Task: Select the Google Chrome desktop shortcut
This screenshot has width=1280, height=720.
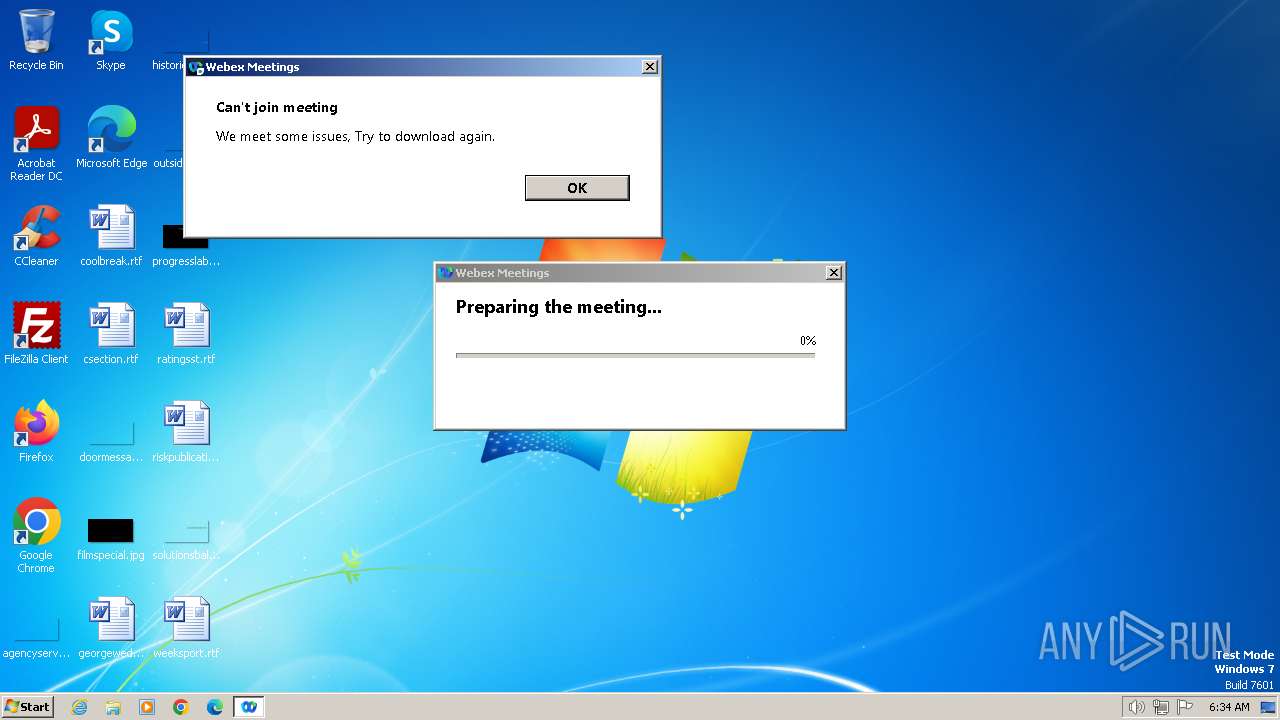Action: pos(36,536)
